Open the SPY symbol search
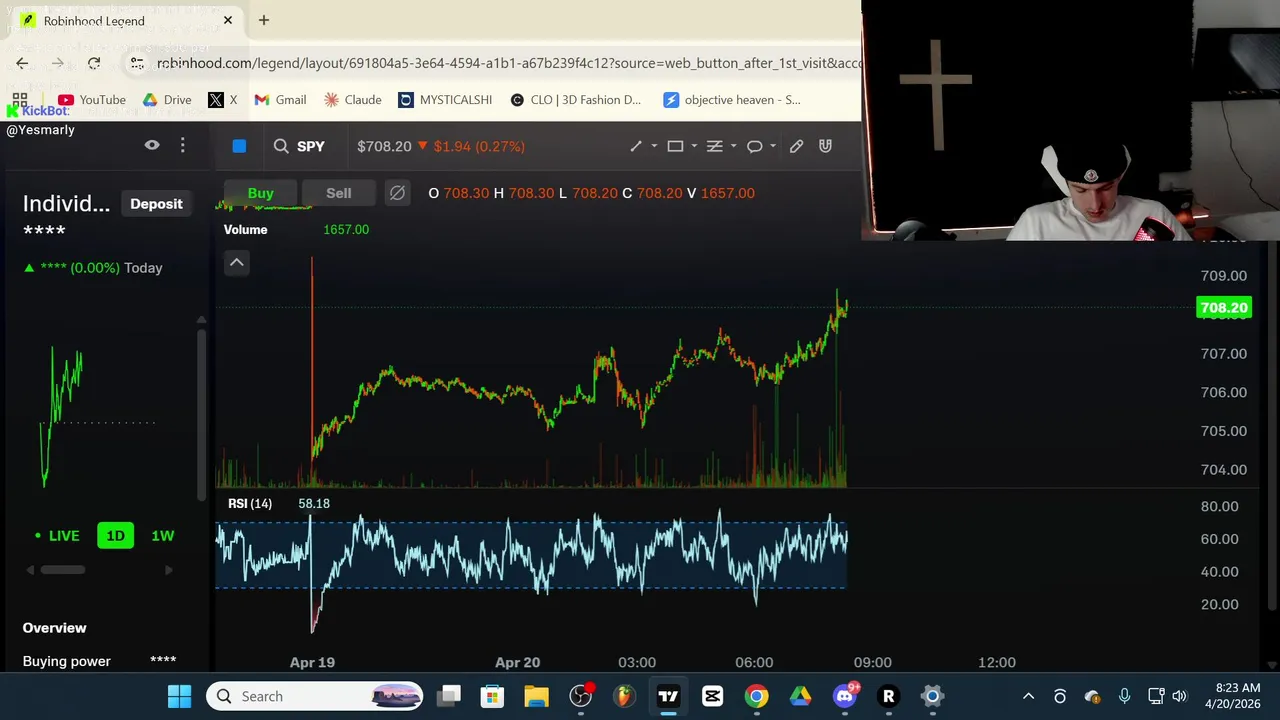 coord(300,146)
